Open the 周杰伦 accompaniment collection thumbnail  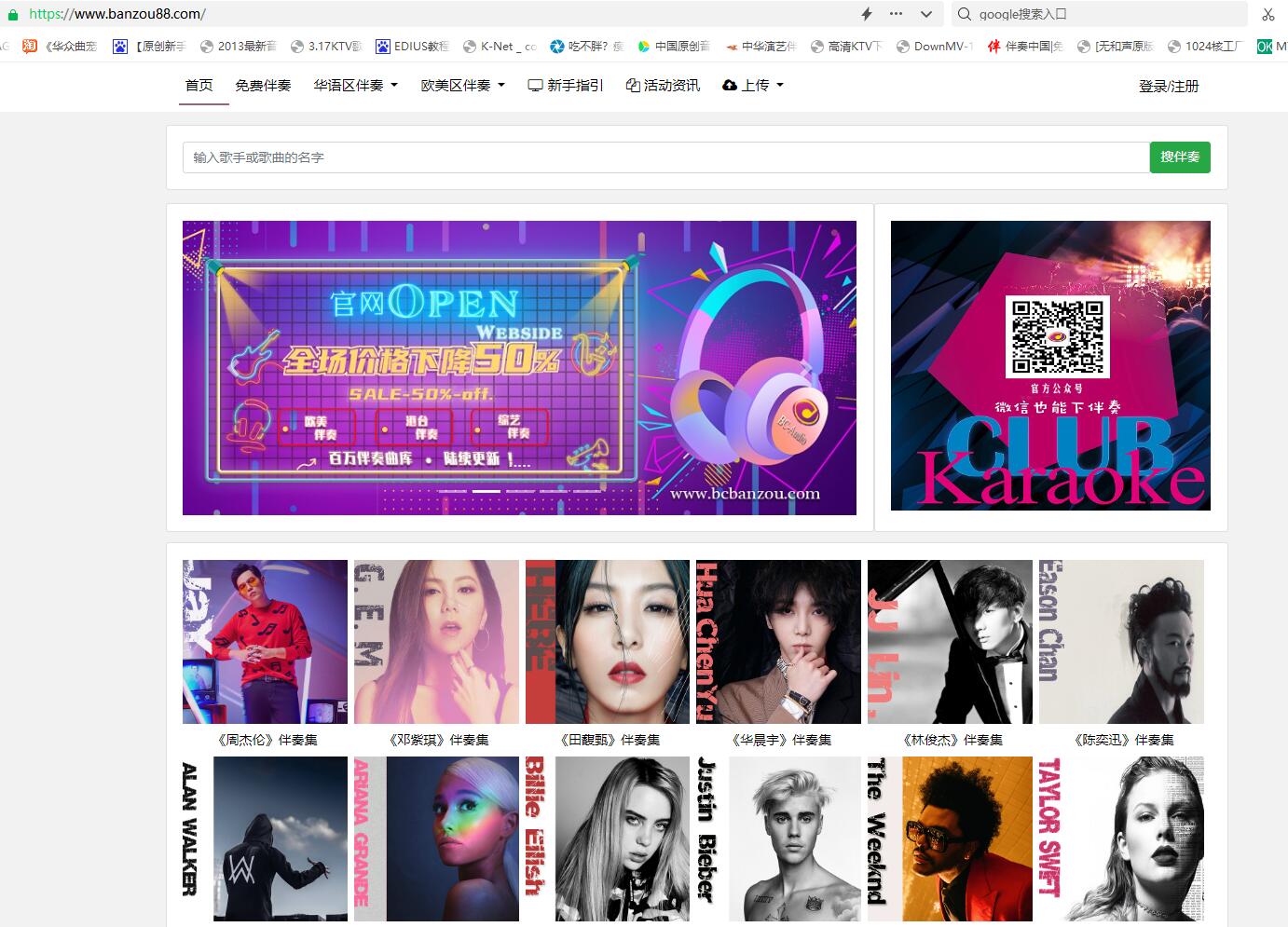point(265,642)
